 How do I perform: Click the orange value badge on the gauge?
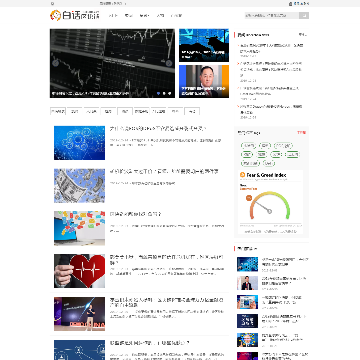[x=249, y=198]
